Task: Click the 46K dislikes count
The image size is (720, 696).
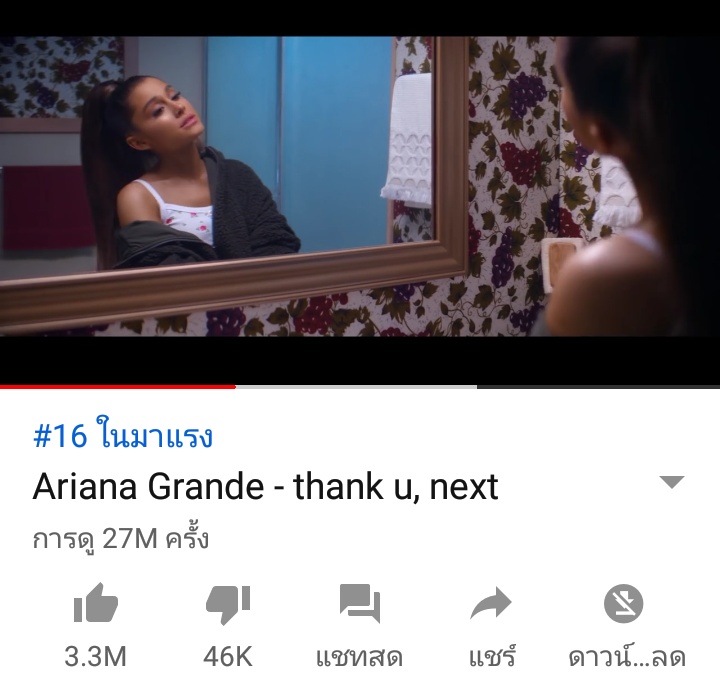Action: pos(228,656)
